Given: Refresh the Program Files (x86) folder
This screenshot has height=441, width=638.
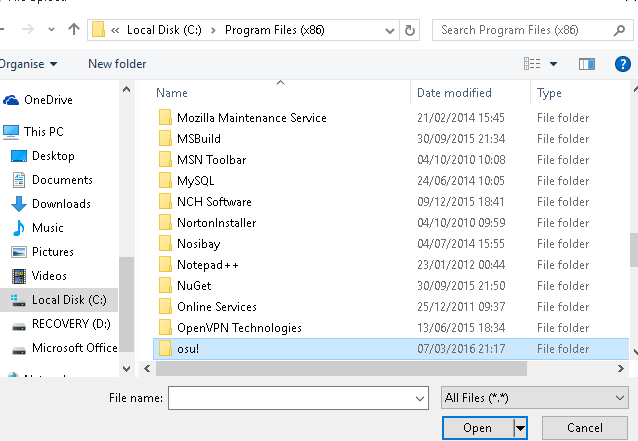Looking at the screenshot, I should [410, 30].
